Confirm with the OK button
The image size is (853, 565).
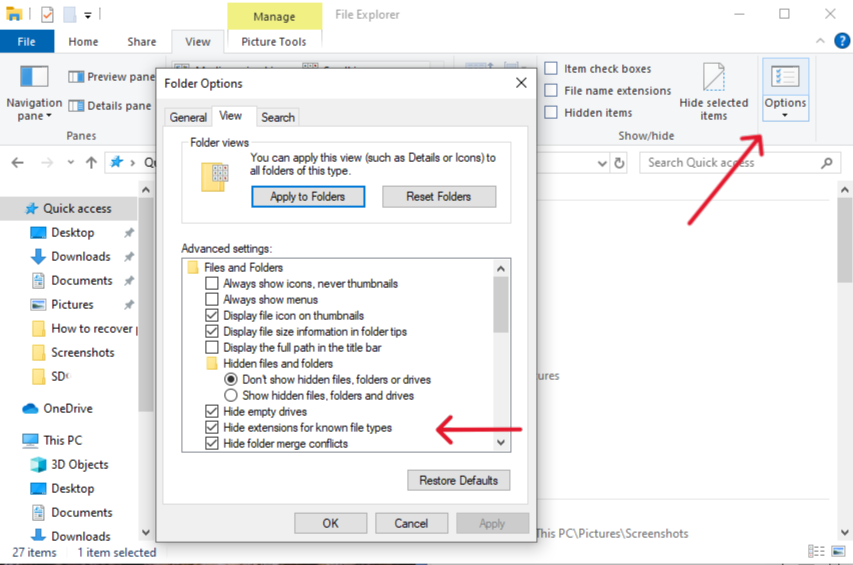click(x=330, y=523)
